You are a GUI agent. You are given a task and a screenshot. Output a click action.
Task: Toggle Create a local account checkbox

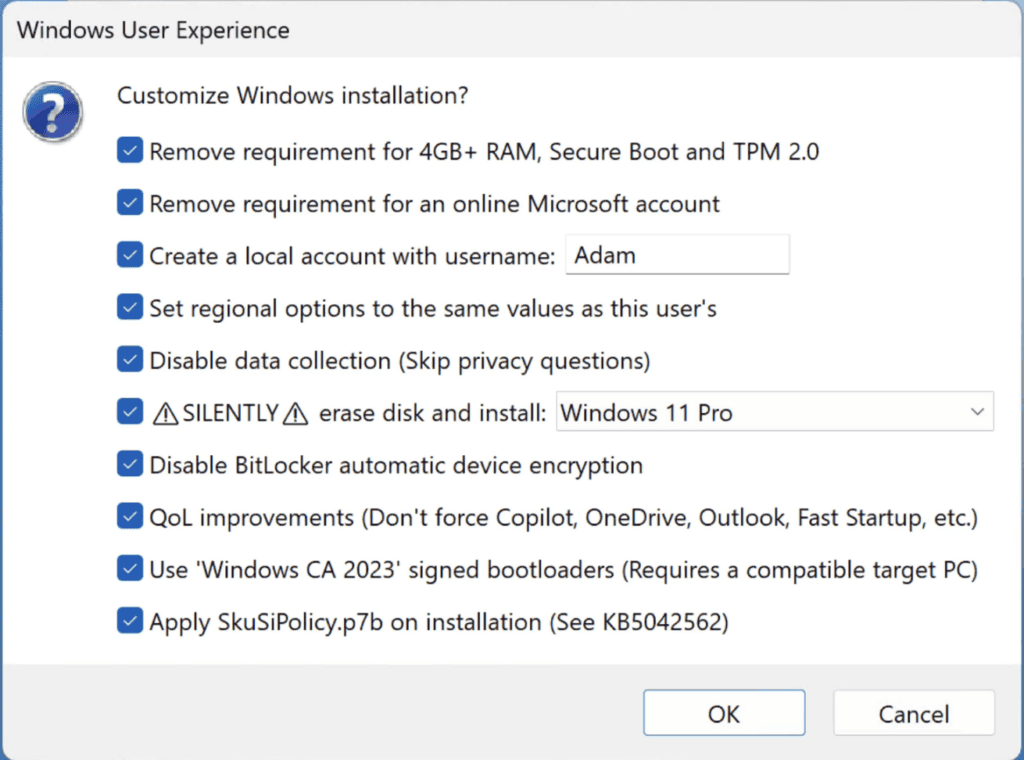click(130, 255)
